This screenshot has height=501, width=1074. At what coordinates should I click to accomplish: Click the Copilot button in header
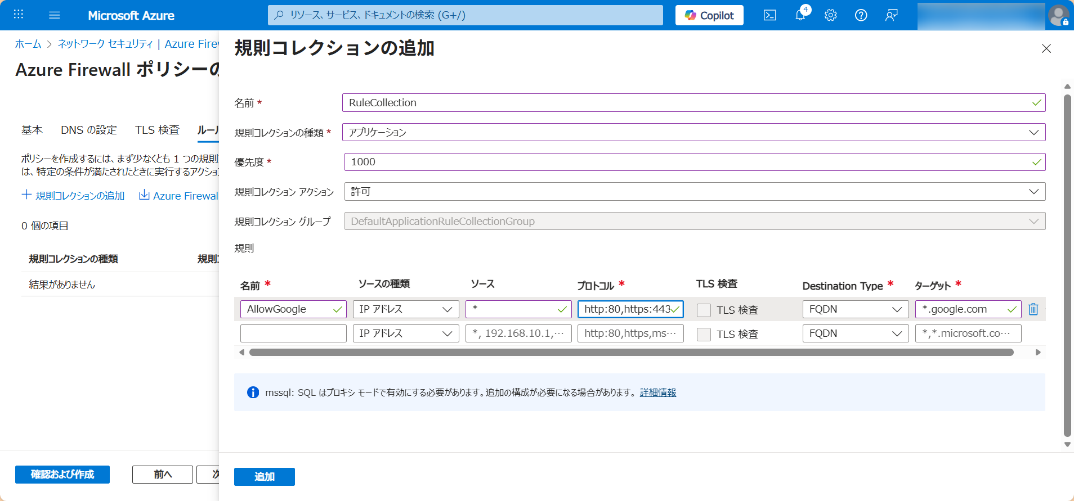[x=709, y=15]
